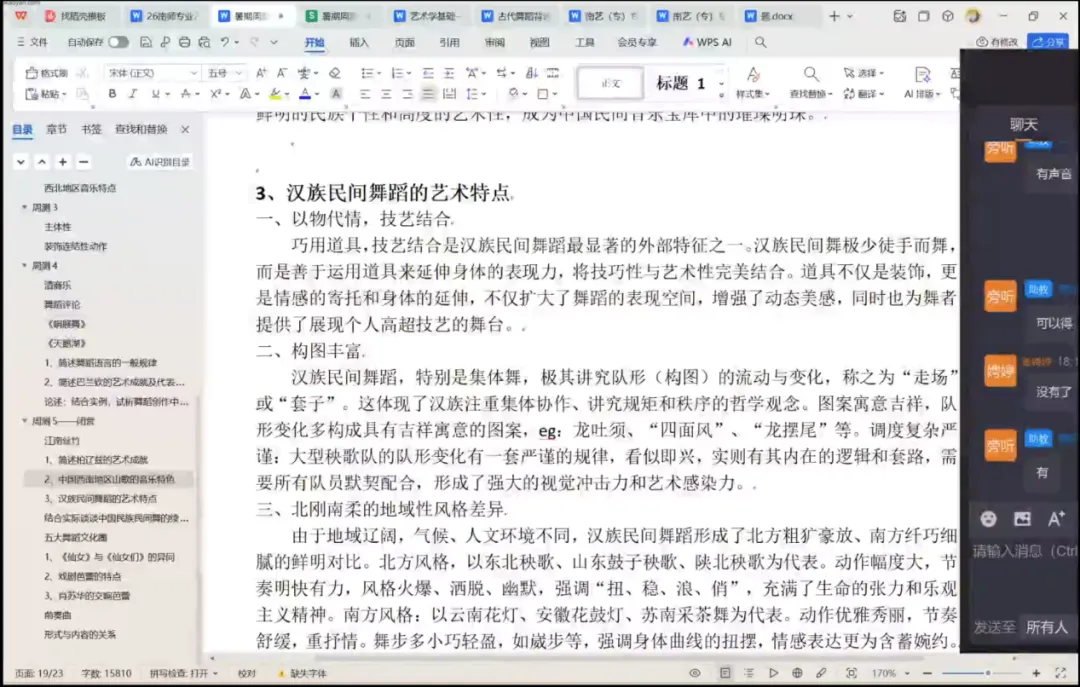The image size is (1080, 687).
Task: Close the navigation pane
Action: click(185, 129)
